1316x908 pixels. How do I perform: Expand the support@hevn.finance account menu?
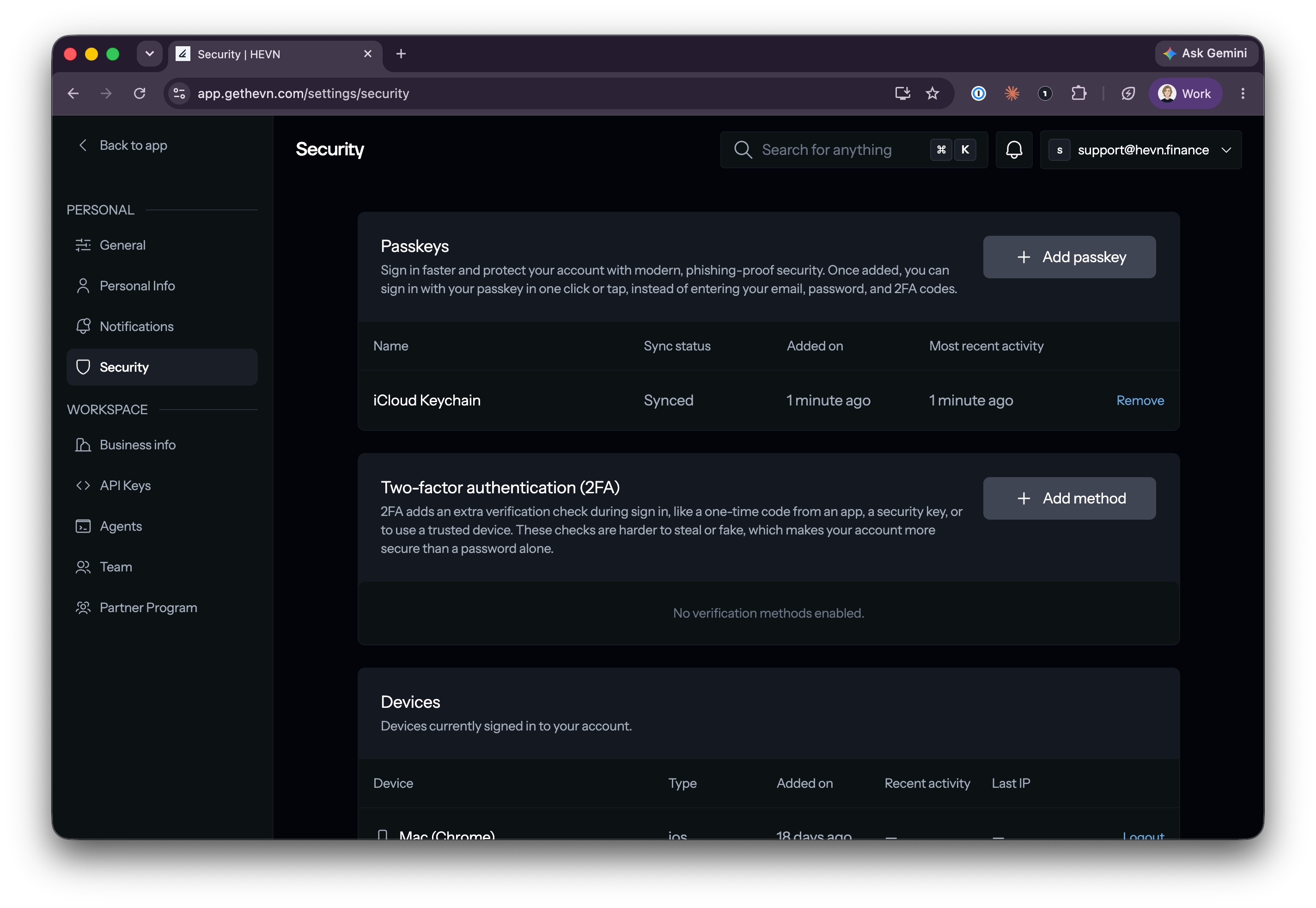click(x=1141, y=150)
